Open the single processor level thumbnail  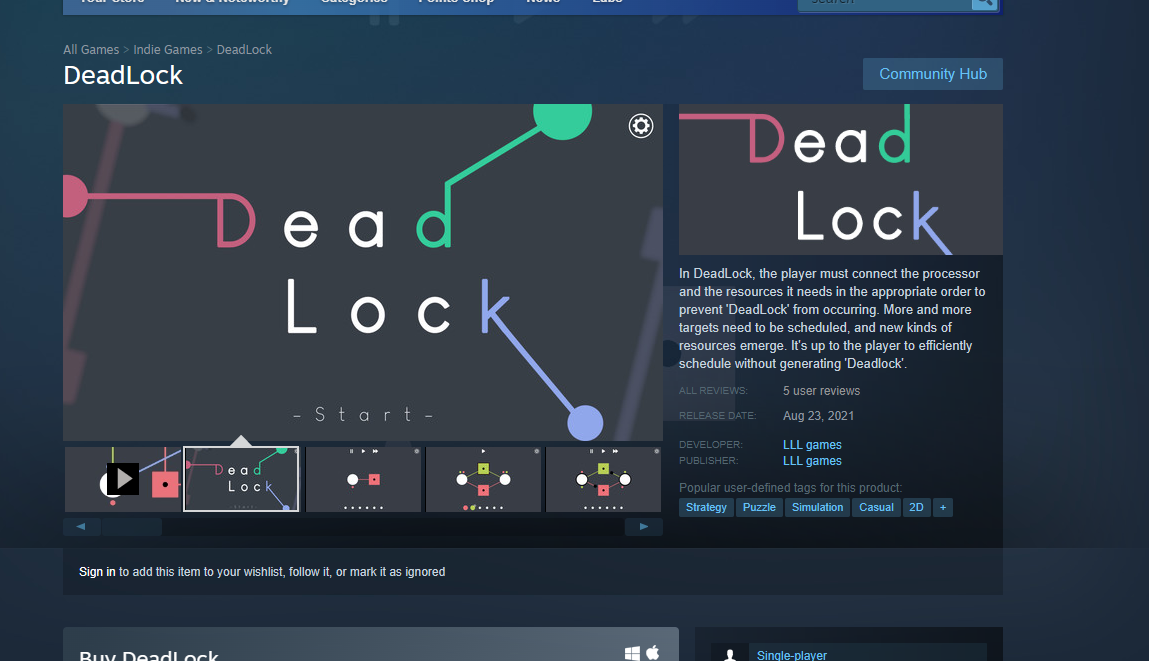363,479
